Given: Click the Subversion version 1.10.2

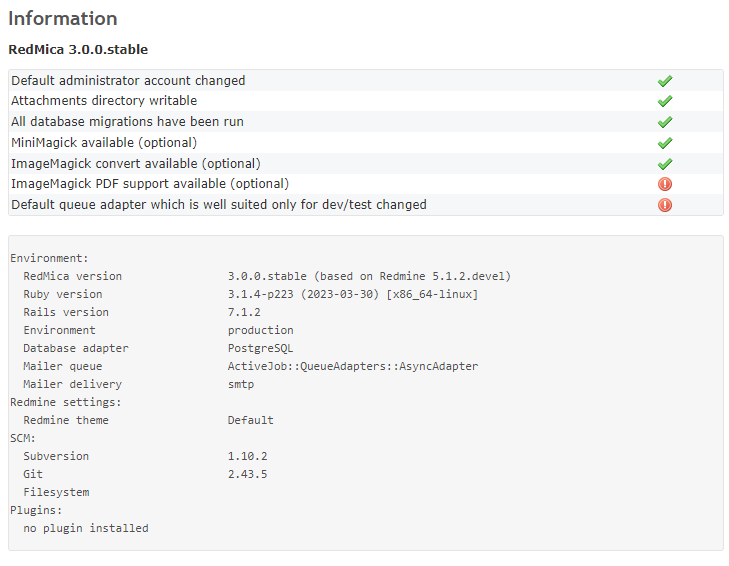Looking at the screenshot, I should (x=247, y=456).
